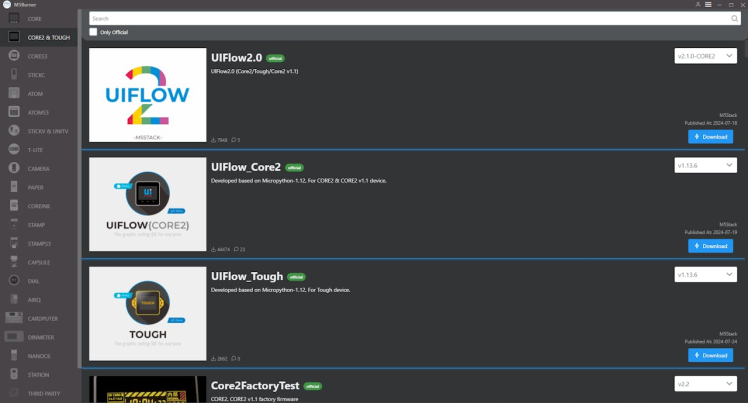Open the THIRD PARTY category label

click(x=44, y=393)
